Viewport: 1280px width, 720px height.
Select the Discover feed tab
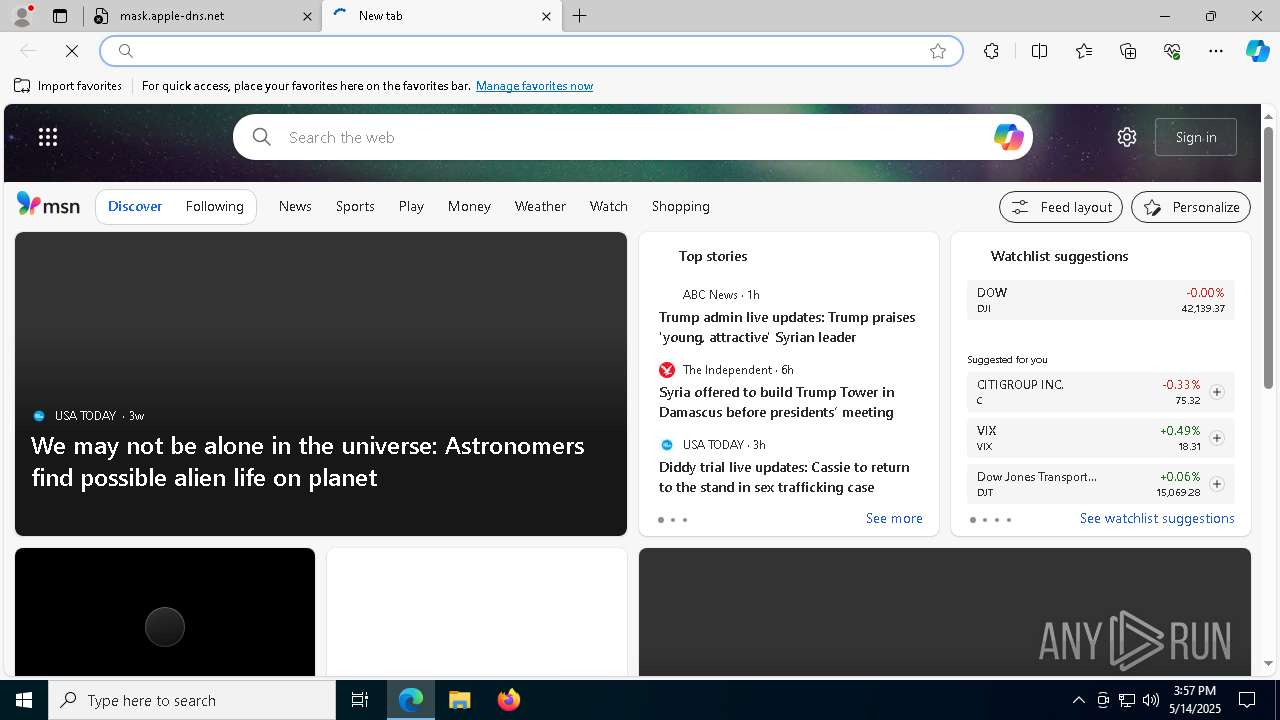[135, 206]
